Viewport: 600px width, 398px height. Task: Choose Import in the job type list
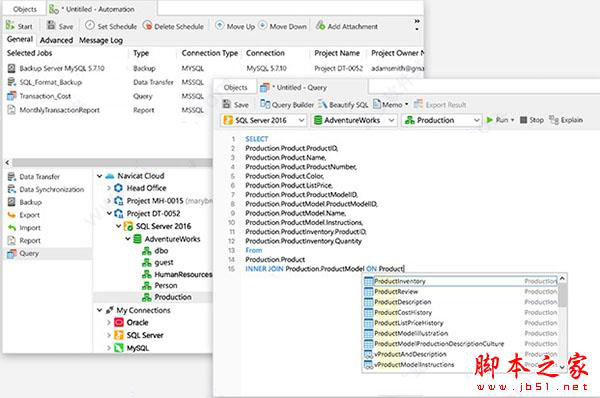click(x=30, y=228)
